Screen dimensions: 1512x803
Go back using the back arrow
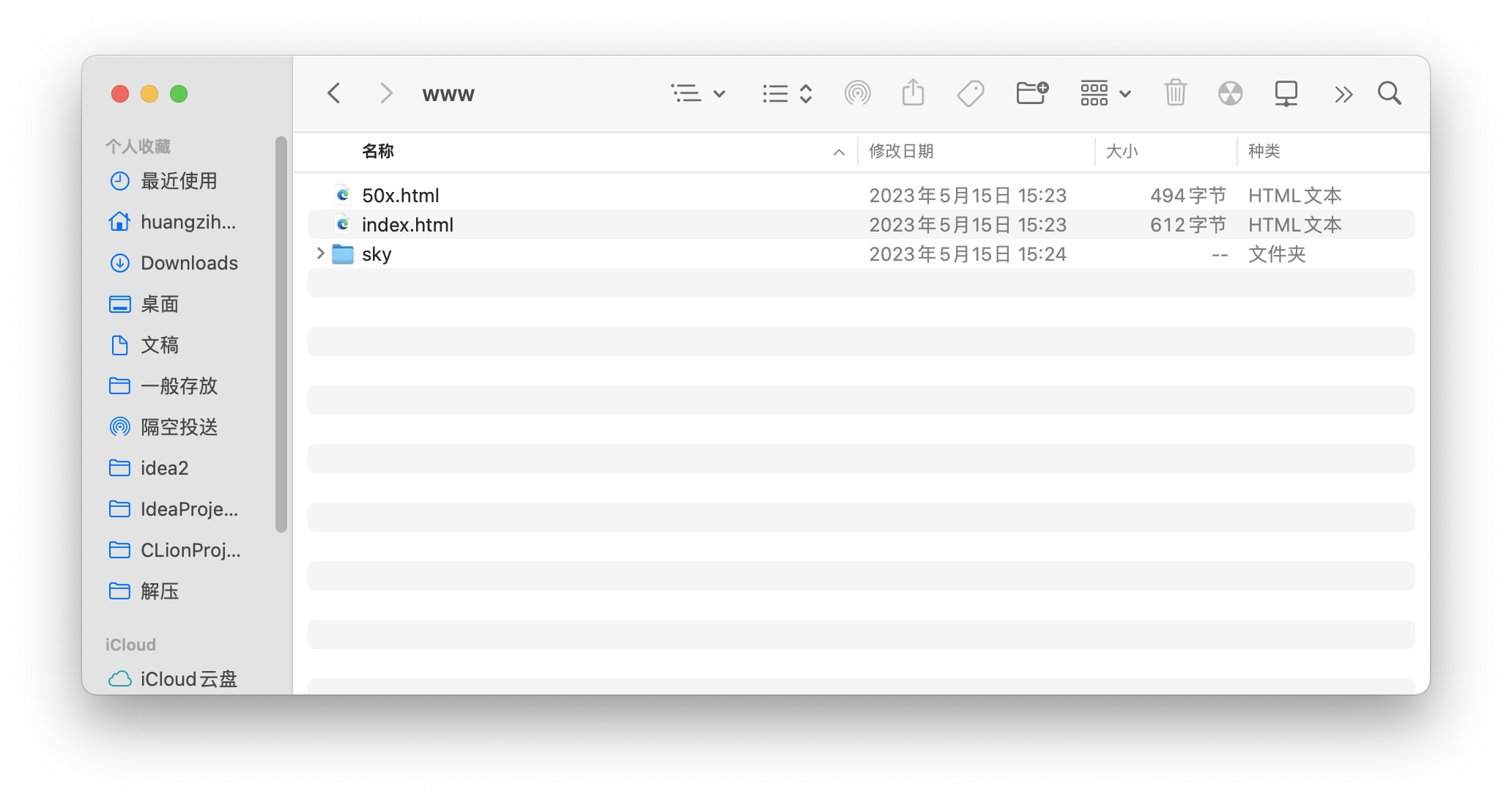pos(334,93)
